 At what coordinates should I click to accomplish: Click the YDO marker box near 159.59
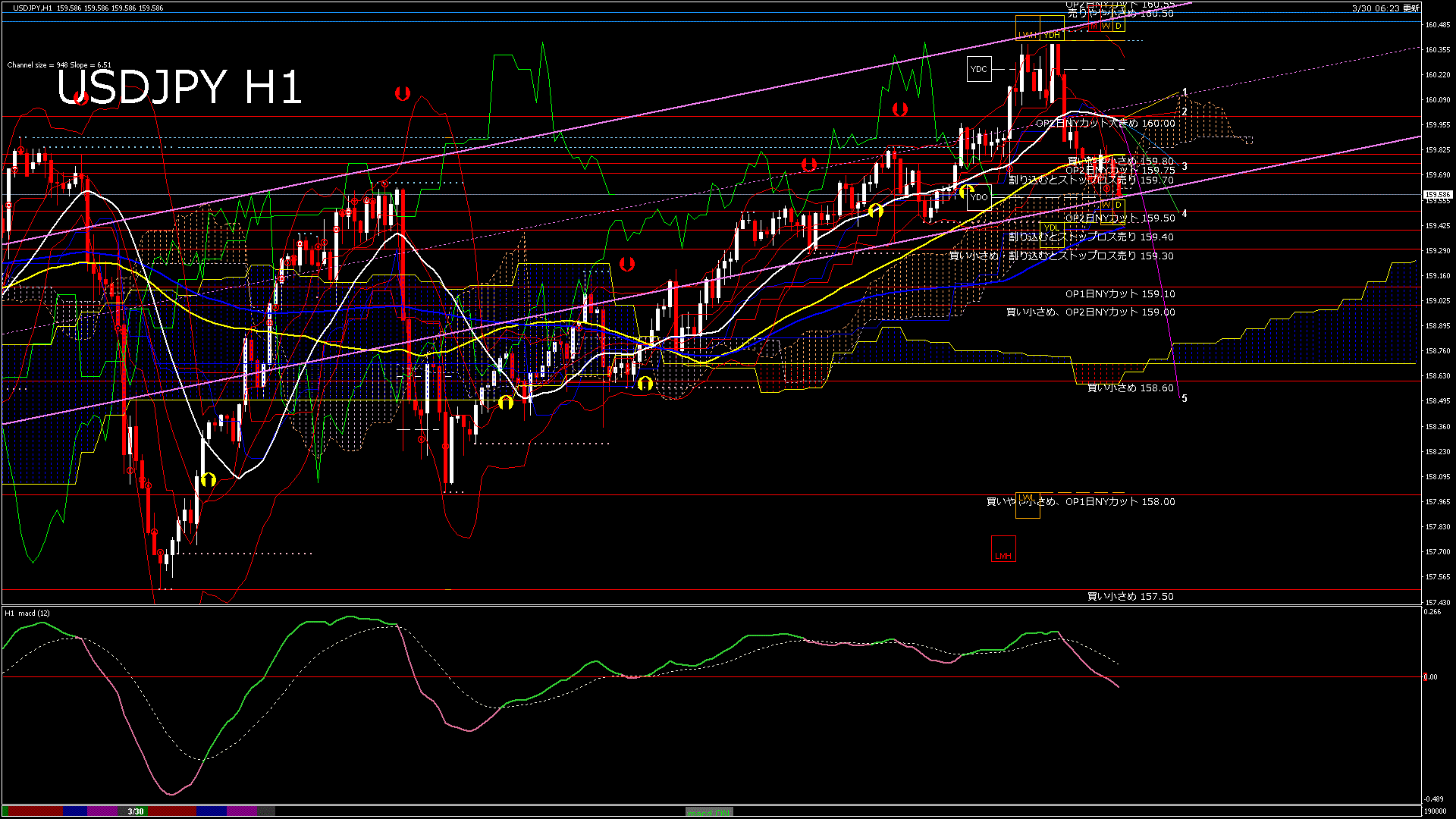click(x=979, y=196)
